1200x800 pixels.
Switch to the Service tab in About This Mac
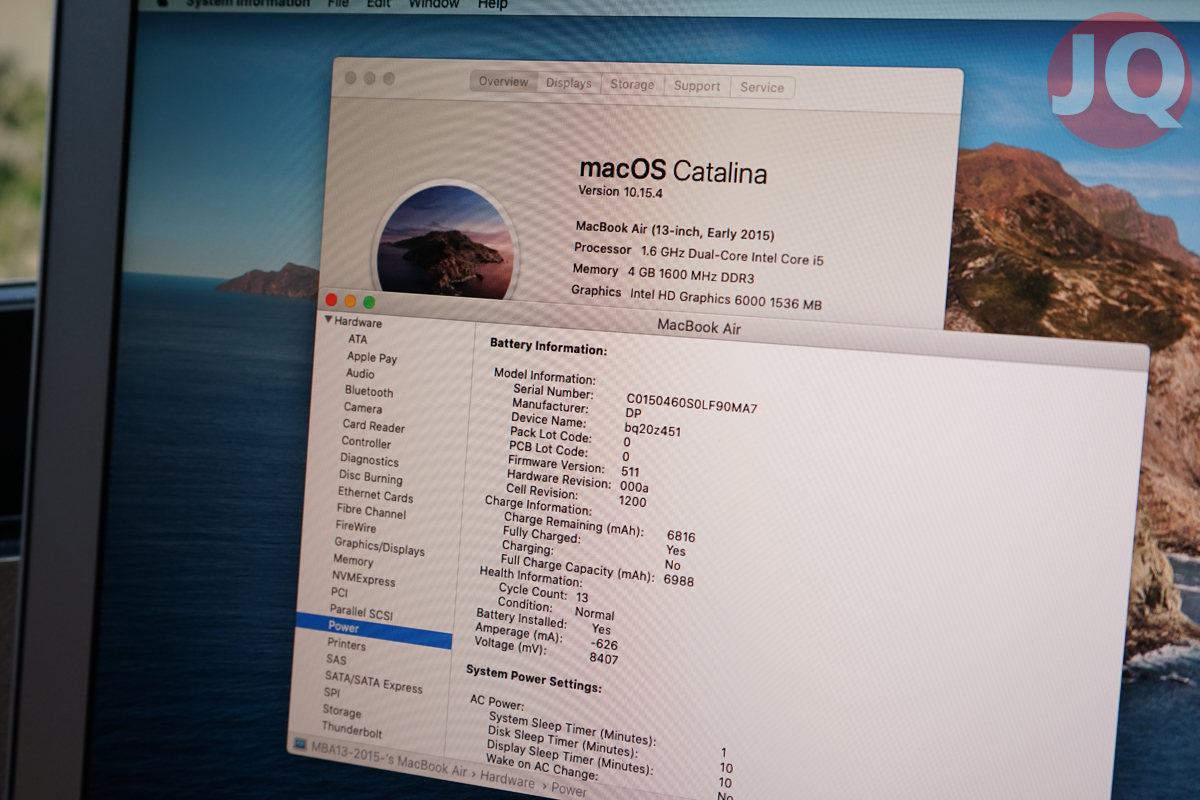762,87
